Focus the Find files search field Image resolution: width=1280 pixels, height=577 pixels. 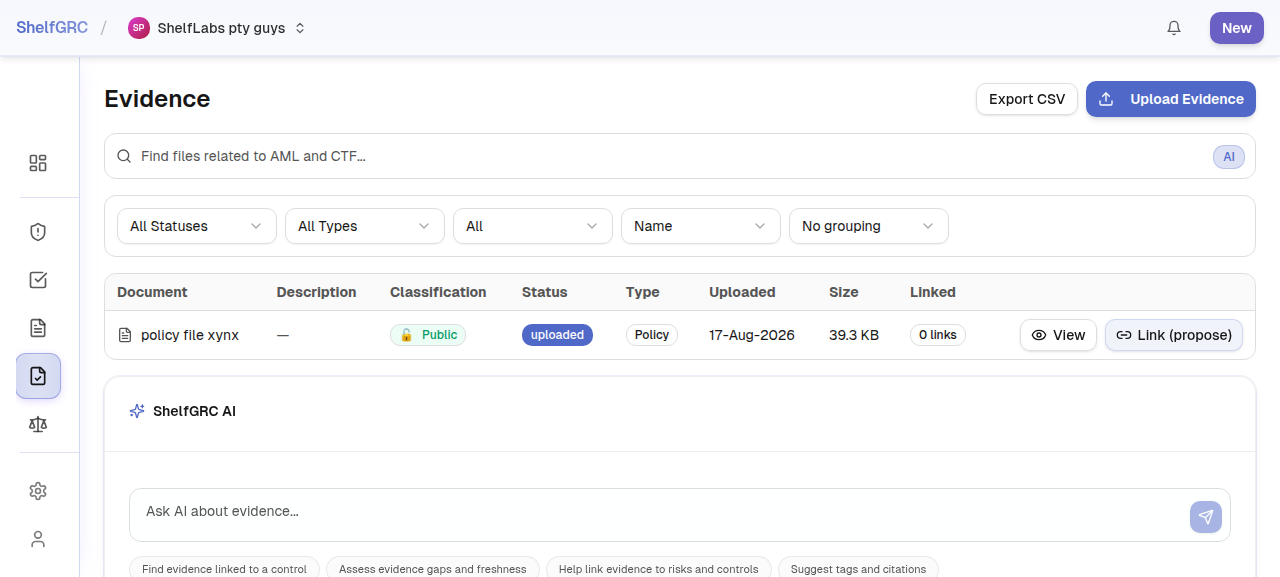[680, 156]
